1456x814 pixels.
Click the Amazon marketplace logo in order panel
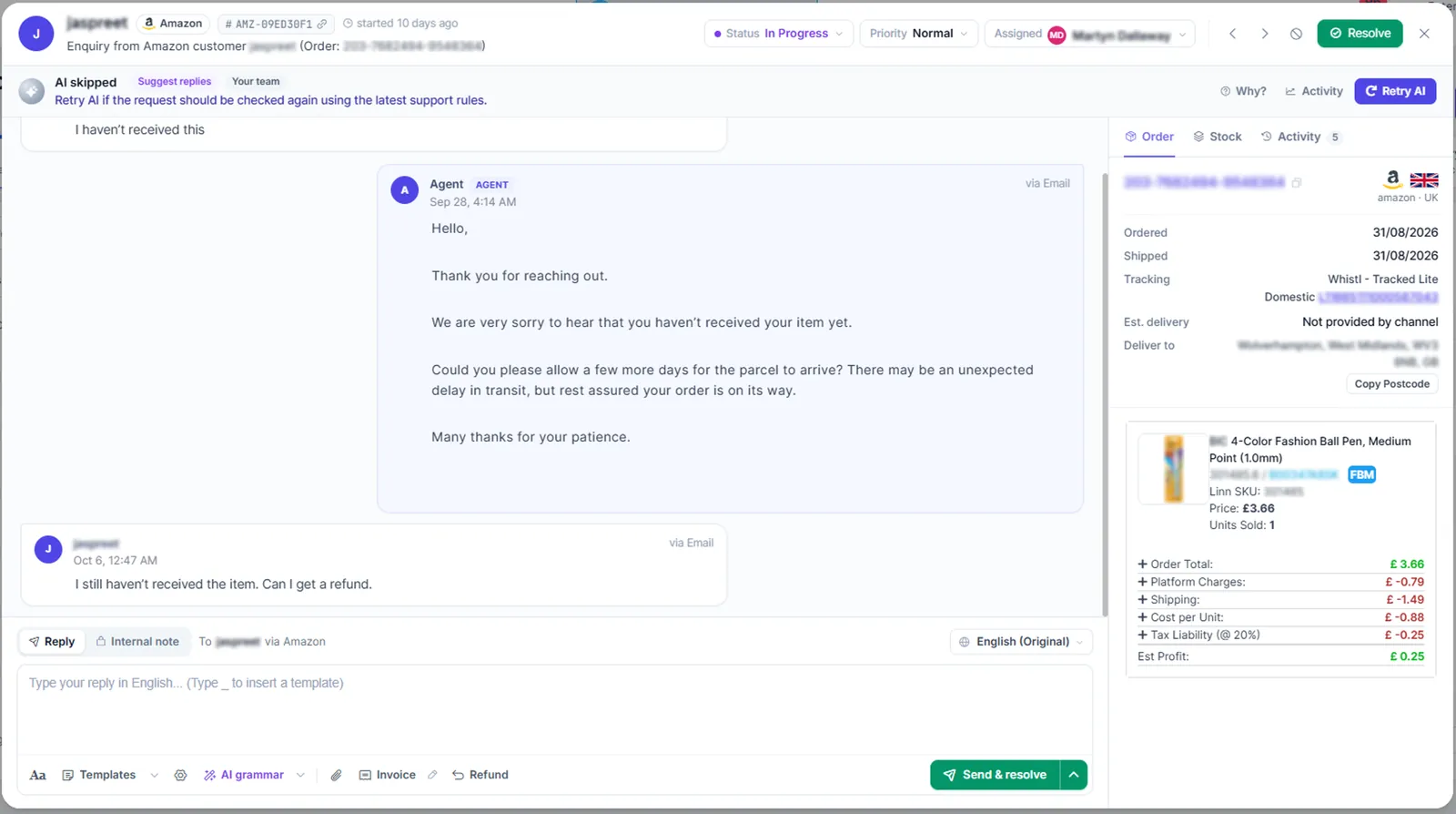[1392, 179]
